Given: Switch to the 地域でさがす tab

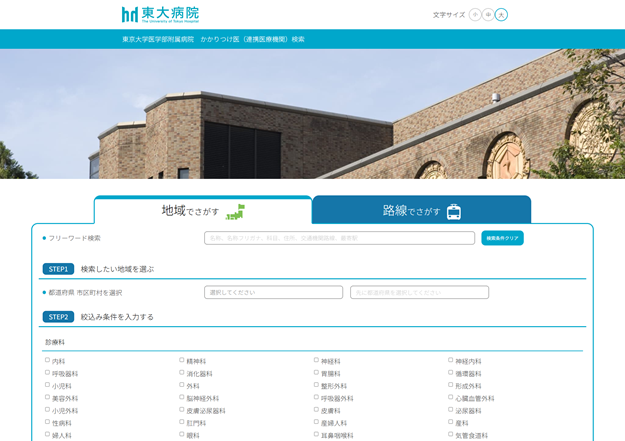Looking at the screenshot, I should pos(203,211).
